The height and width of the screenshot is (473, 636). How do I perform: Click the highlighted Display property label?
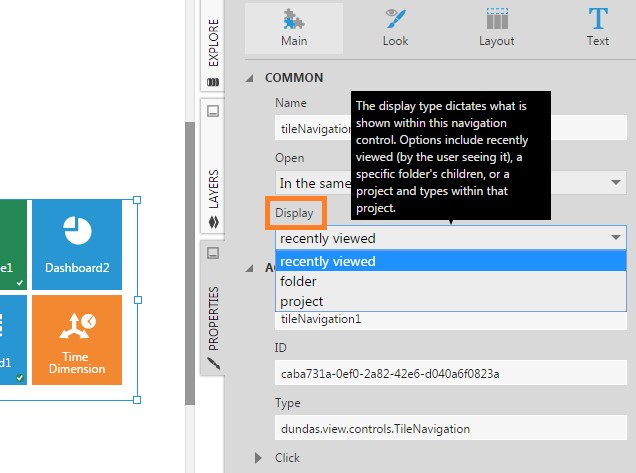(x=296, y=213)
